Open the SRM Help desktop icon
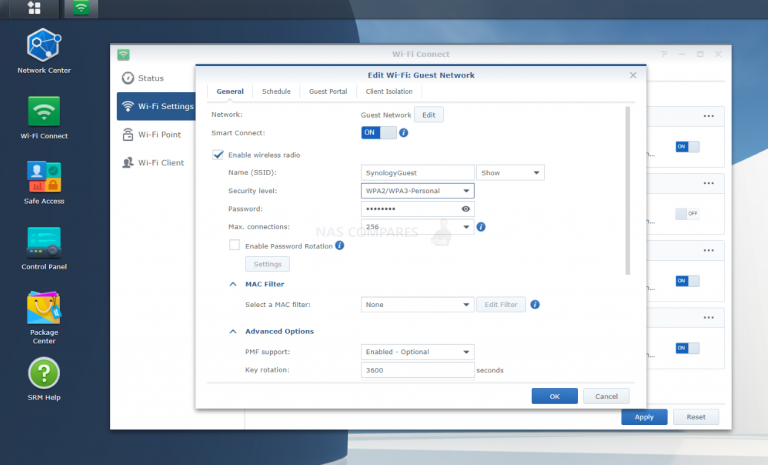768x465 pixels. point(44,379)
